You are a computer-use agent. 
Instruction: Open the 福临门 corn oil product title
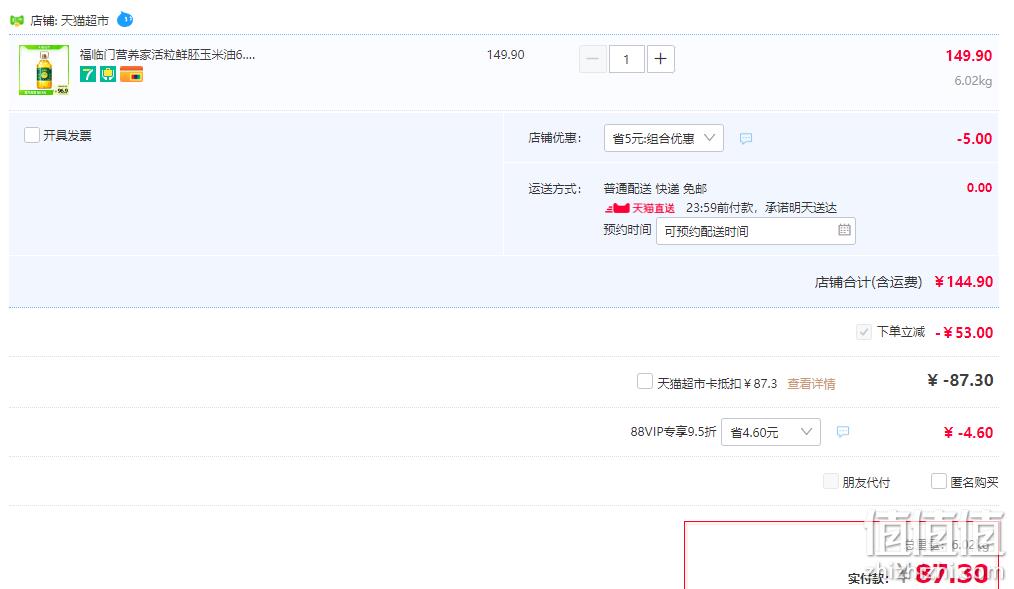tap(167, 55)
